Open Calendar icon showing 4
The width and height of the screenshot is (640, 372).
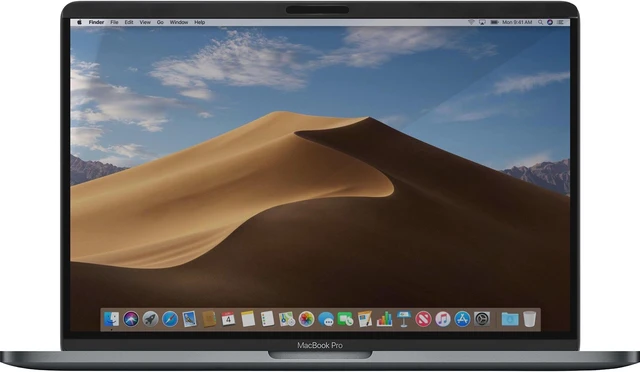pyautogui.click(x=228, y=319)
